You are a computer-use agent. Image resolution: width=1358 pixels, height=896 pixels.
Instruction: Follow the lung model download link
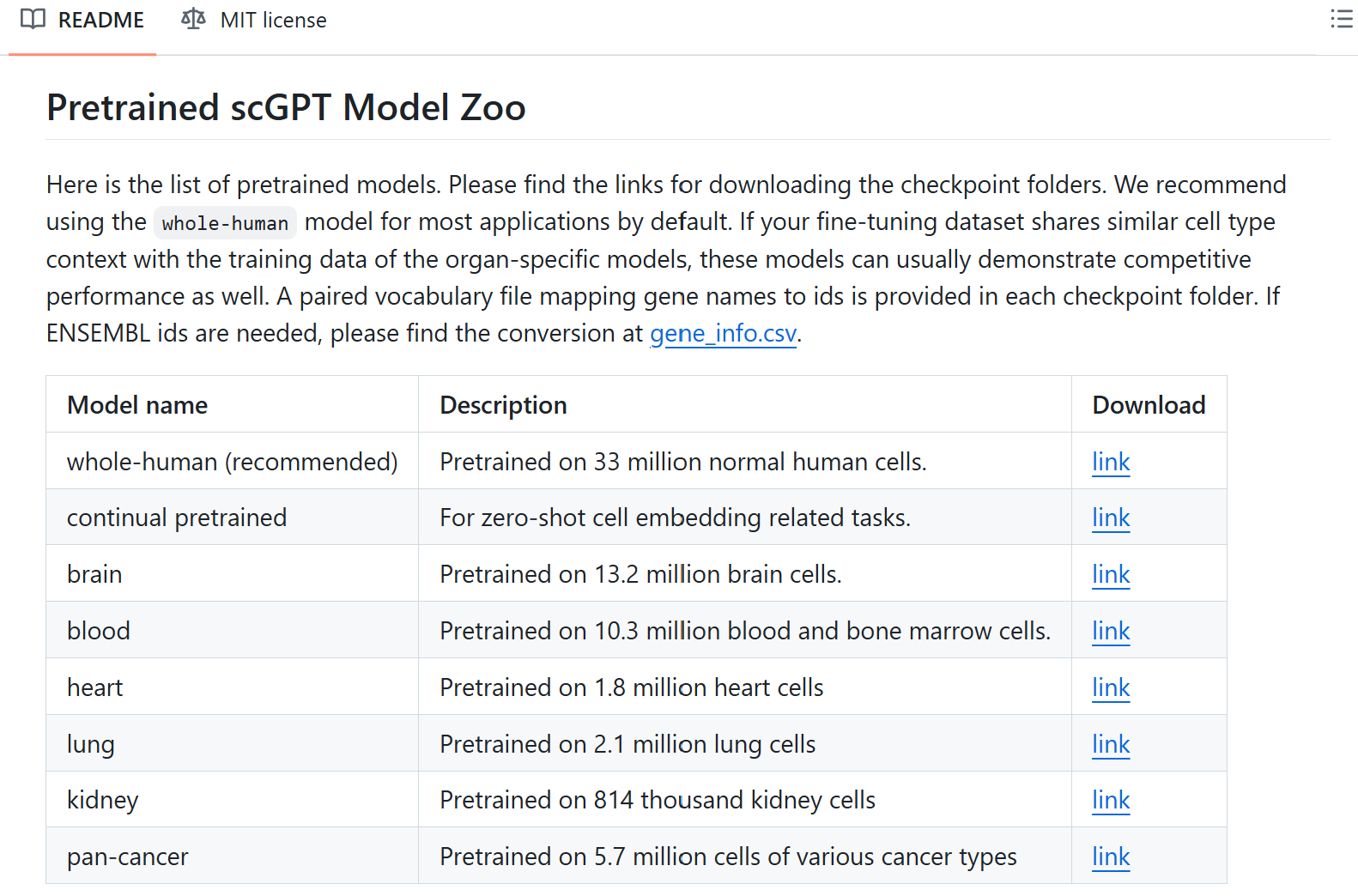point(1110,744)
